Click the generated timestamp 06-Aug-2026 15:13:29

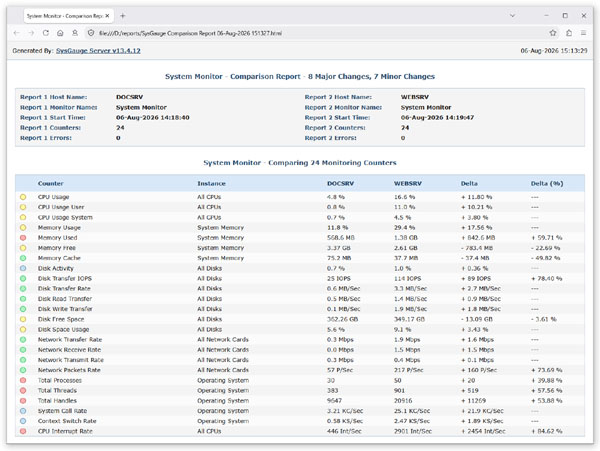coord(554,50)
